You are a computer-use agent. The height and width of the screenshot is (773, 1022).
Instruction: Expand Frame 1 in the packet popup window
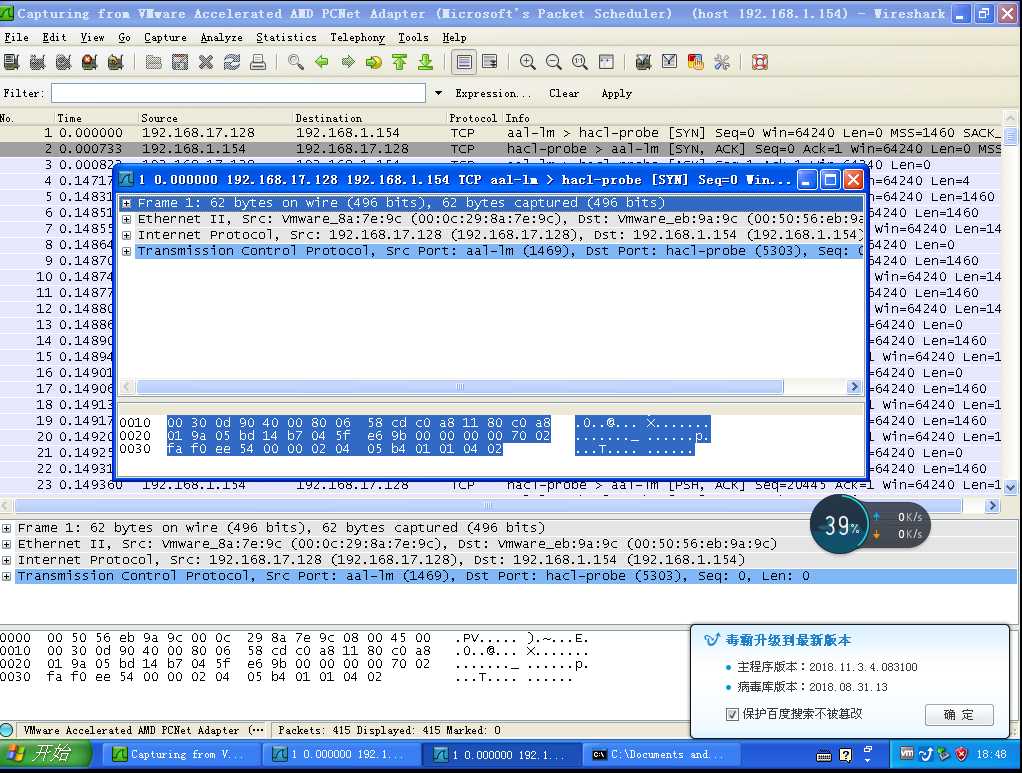click(126, 203)
